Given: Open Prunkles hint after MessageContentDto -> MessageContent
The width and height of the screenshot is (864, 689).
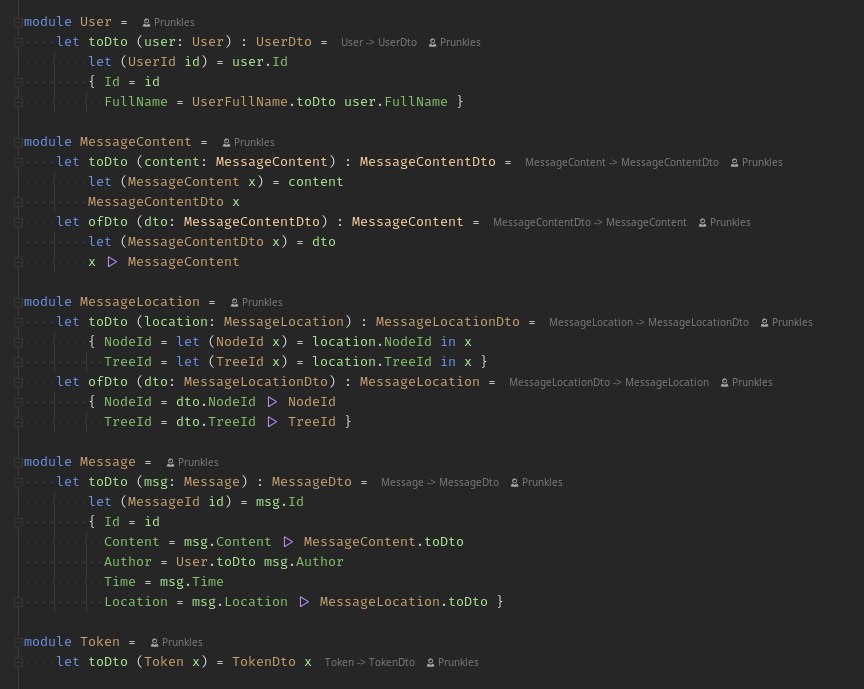Looking at the screenshot, I should pyautogui.click(x=725, y=223).
